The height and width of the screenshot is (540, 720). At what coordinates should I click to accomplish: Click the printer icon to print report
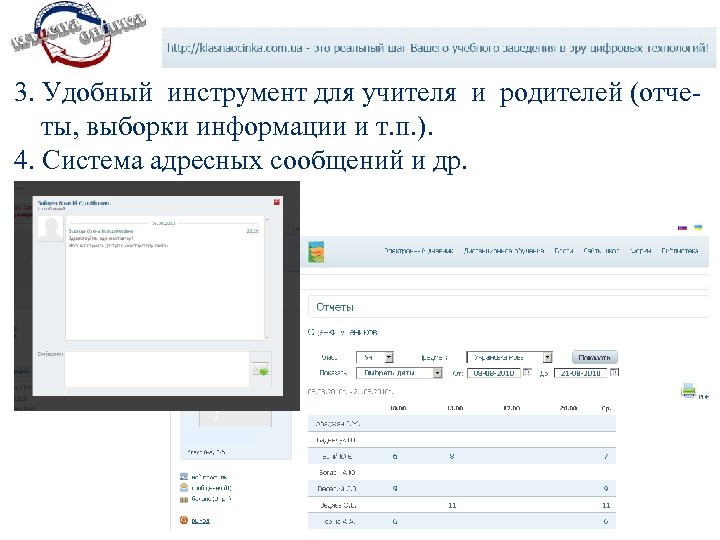pyautogui.click(x=688, y=390)
